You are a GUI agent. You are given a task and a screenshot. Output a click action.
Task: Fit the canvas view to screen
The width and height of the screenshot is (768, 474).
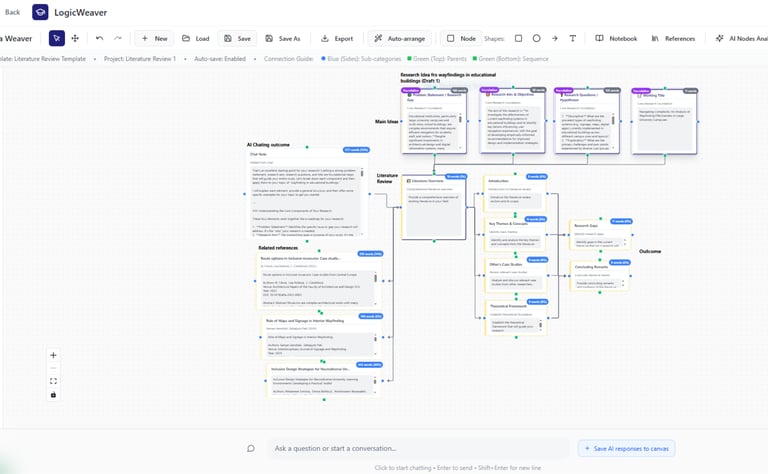click(x=53, y=381)
